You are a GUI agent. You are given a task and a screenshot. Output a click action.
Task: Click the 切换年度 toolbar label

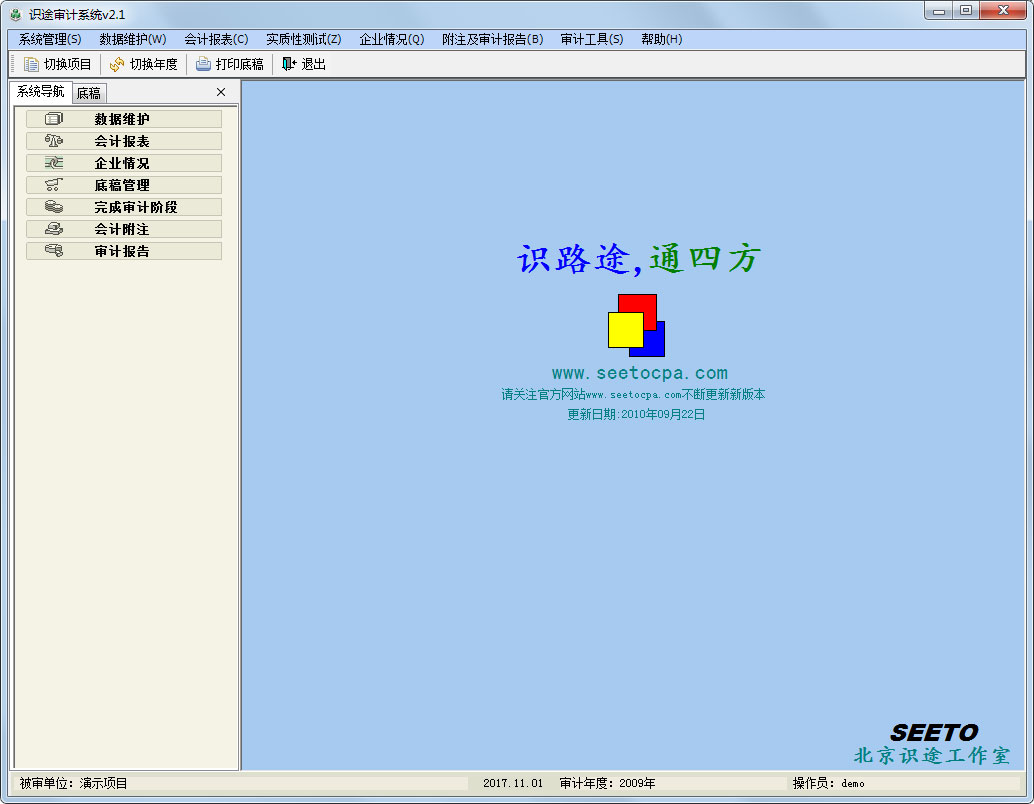pyautogui.click(x=154, y=64)
